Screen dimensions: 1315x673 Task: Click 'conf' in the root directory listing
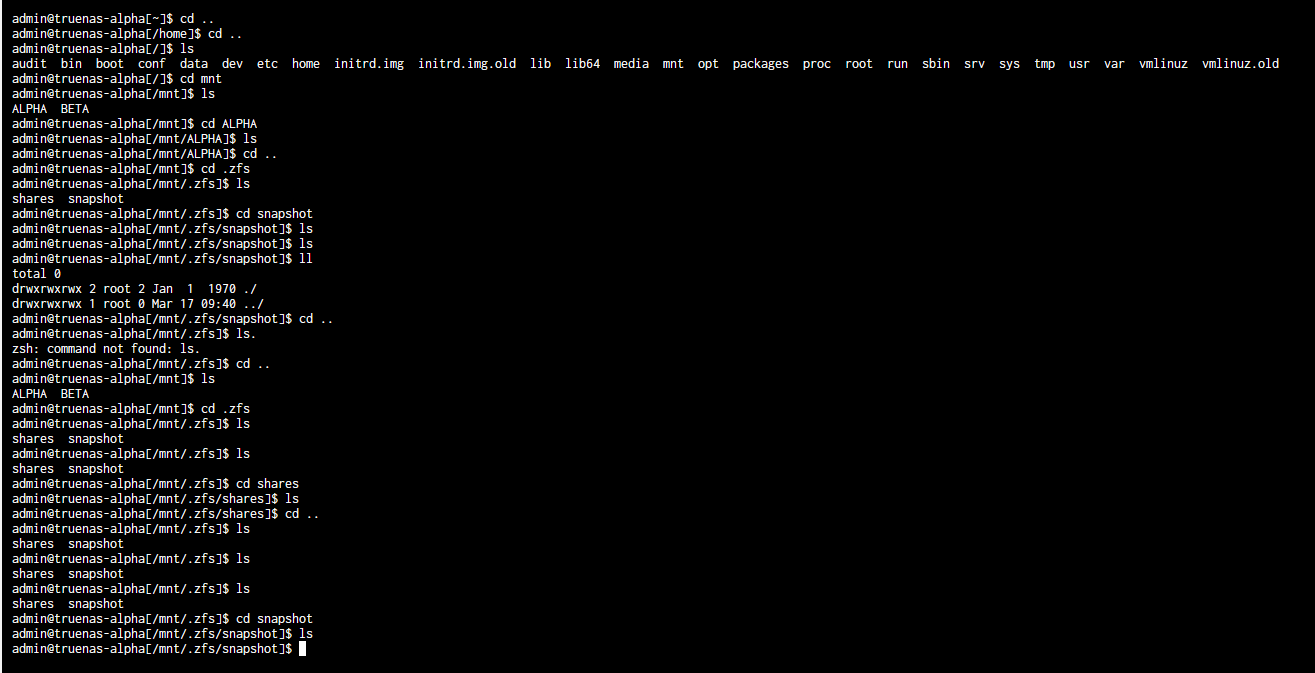(x=152, y=64)
